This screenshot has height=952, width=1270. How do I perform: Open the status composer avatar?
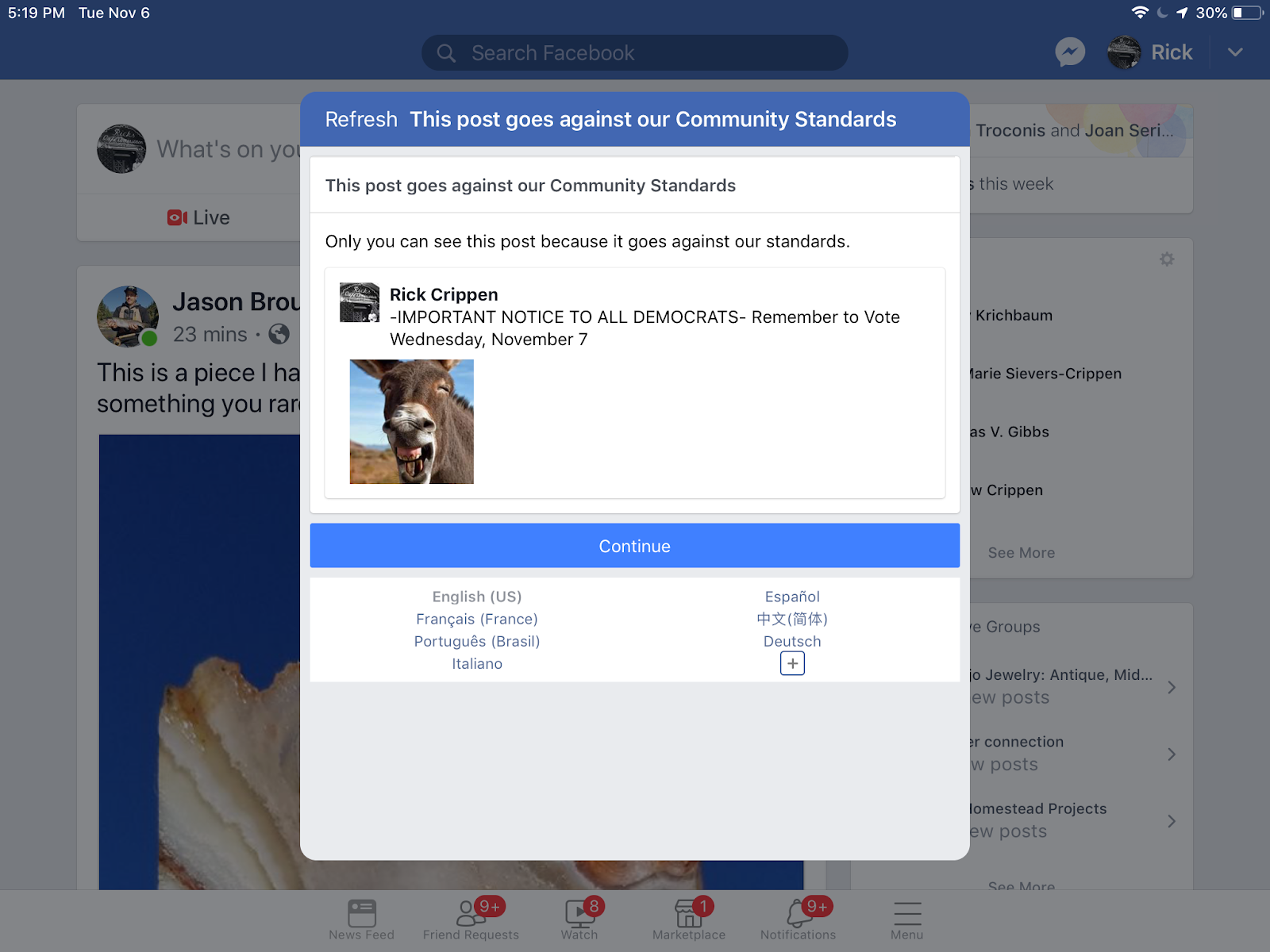click(x=121, y=149)
